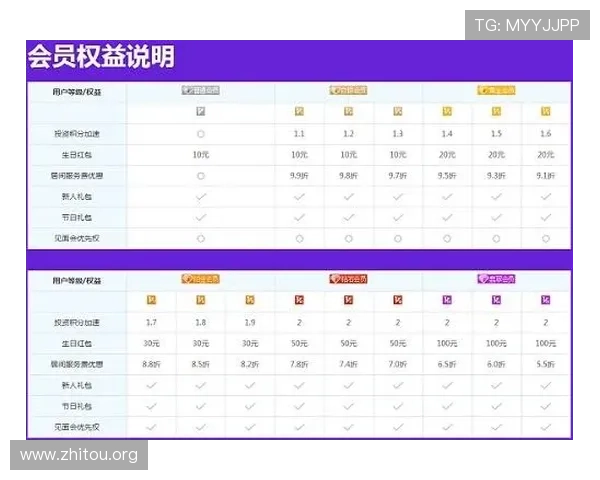The height and width of the screenshot is (480, 600).
Task: Select the level icon in the 1.6 column
Action: [545, 111]
